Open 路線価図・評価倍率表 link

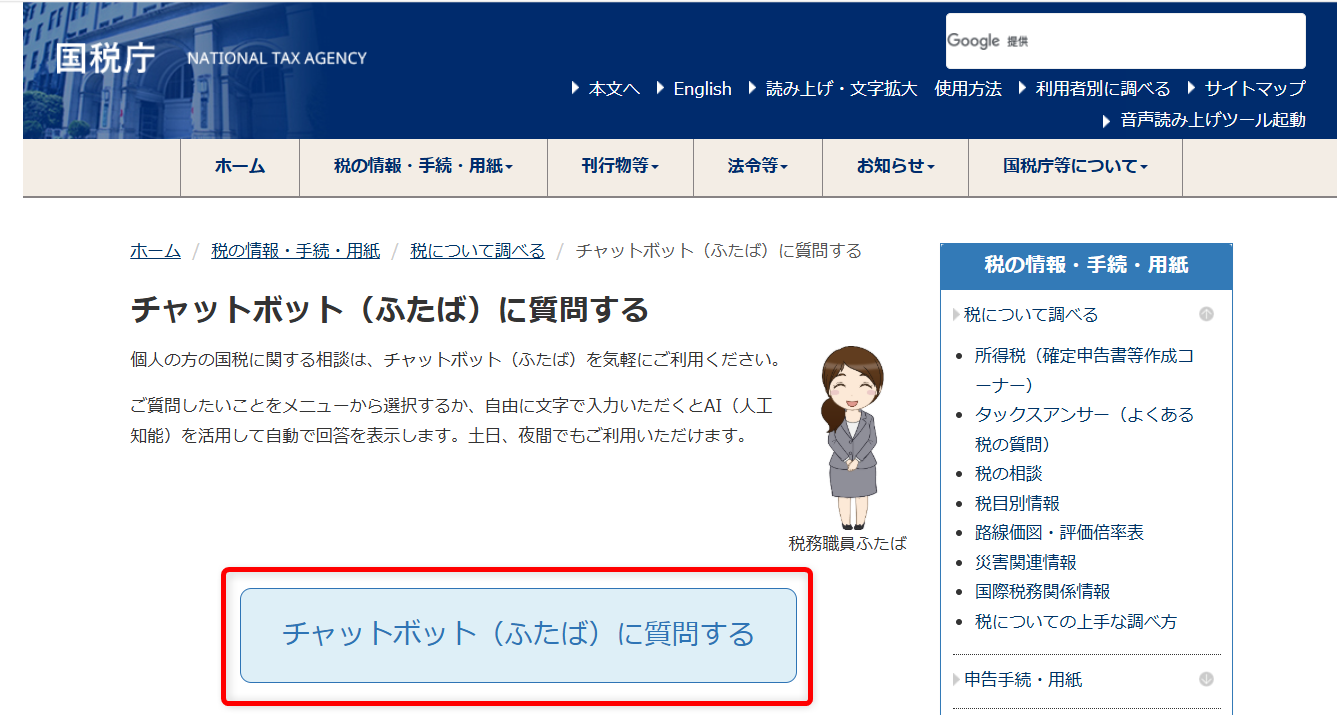pos(1059,533)
